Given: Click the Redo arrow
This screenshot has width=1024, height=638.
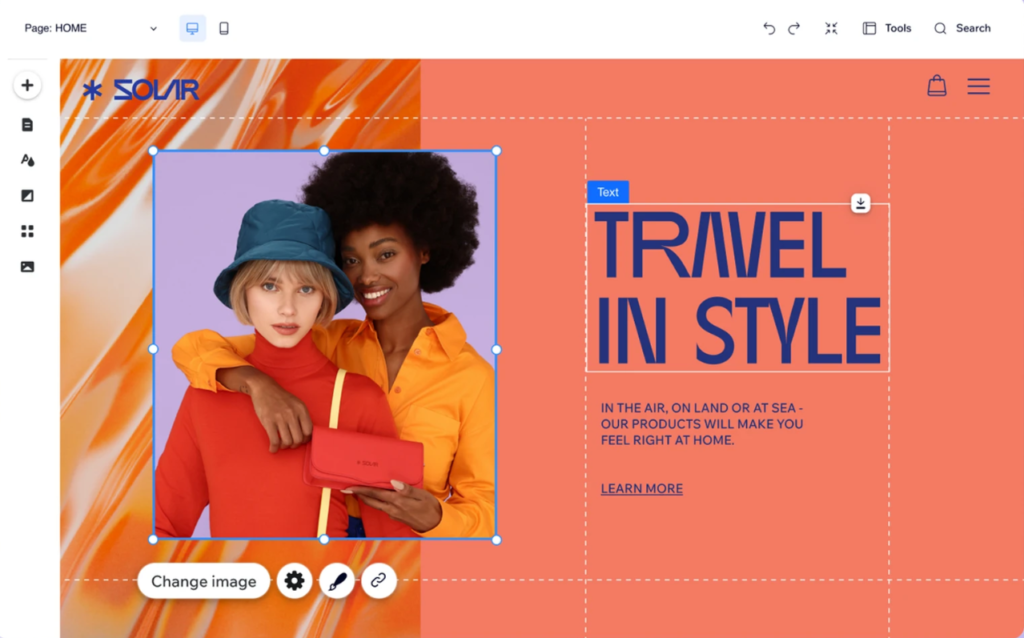Looking at the screenshot, I should point(794,29).
